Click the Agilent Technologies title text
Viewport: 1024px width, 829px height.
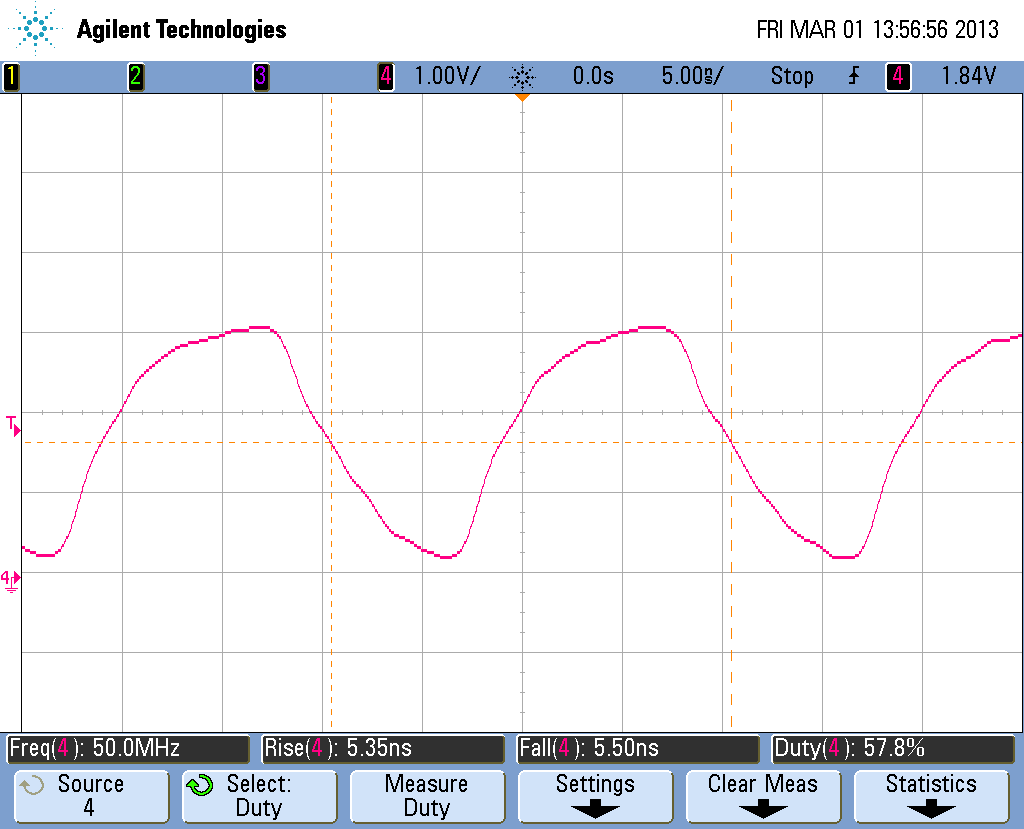click(182, 29)
